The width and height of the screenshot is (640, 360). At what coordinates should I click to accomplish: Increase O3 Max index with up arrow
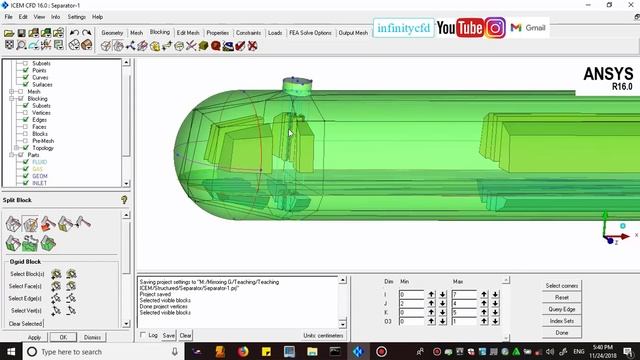click(484, 321)
